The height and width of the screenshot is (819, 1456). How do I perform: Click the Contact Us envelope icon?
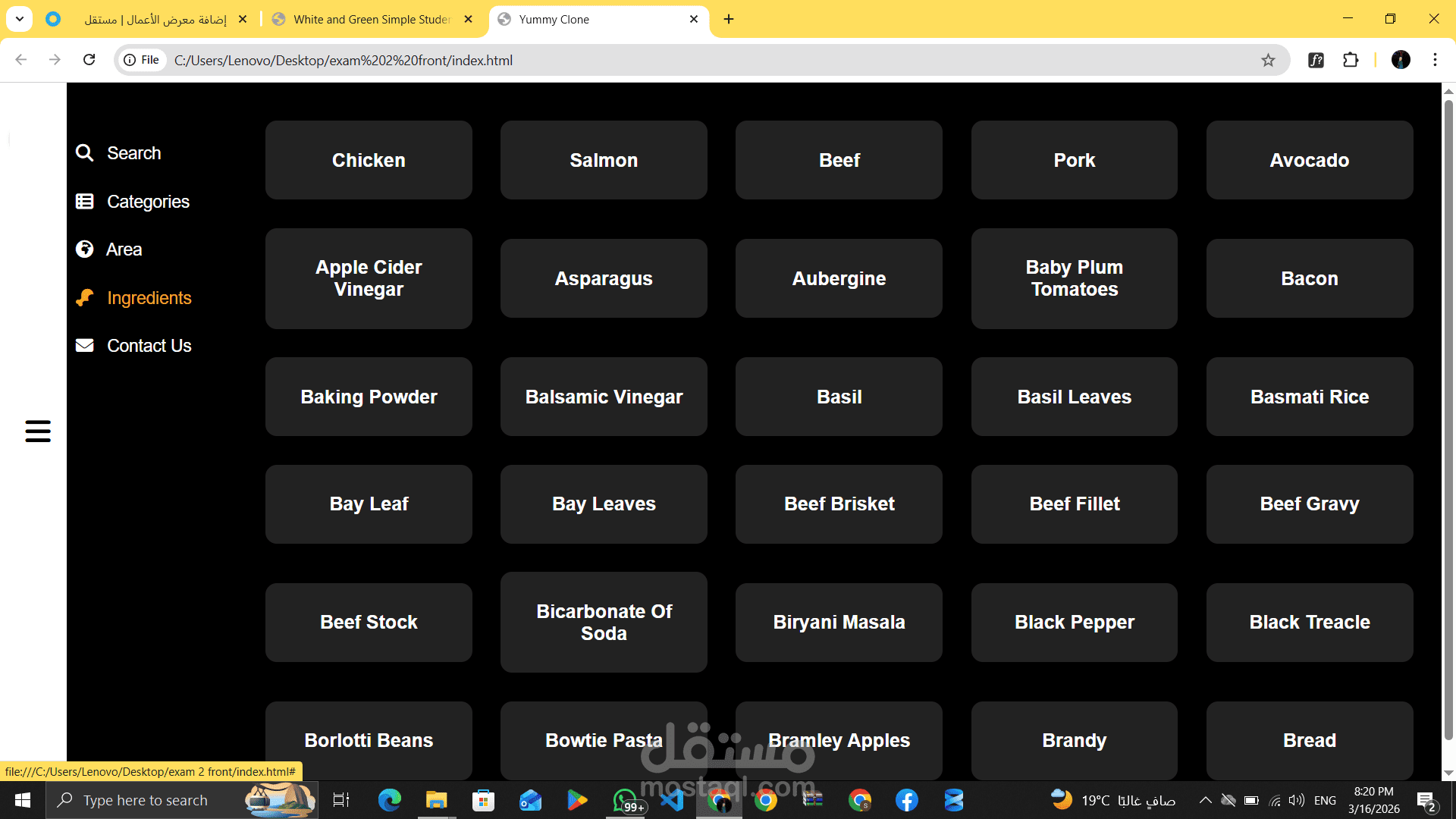point(85,346)
